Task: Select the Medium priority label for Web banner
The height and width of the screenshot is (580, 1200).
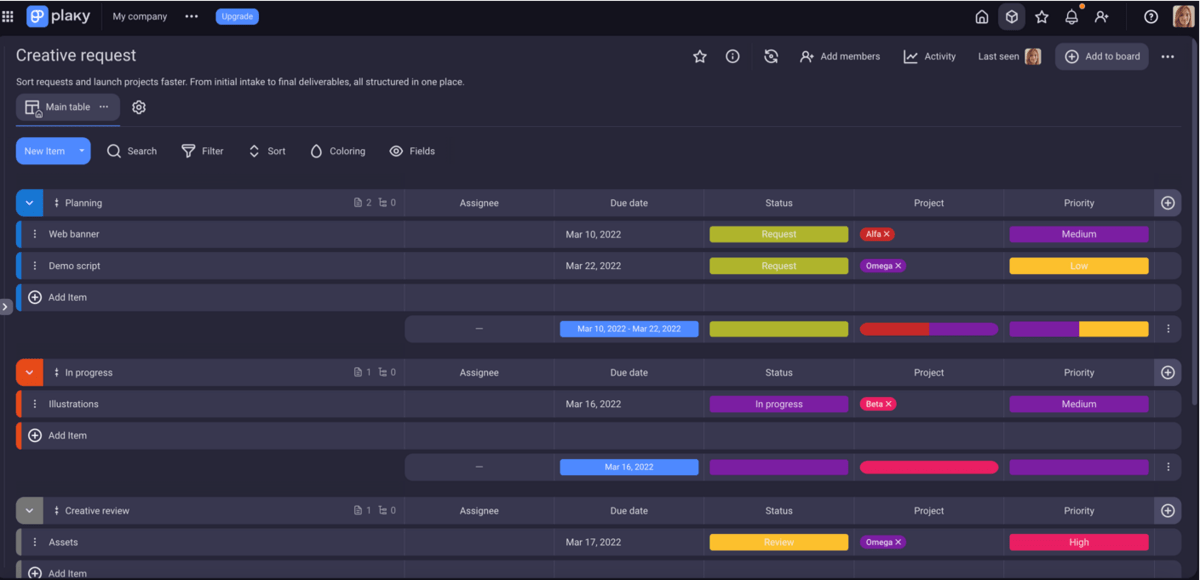Action: pyautogui.click(x=1079, y=233)
